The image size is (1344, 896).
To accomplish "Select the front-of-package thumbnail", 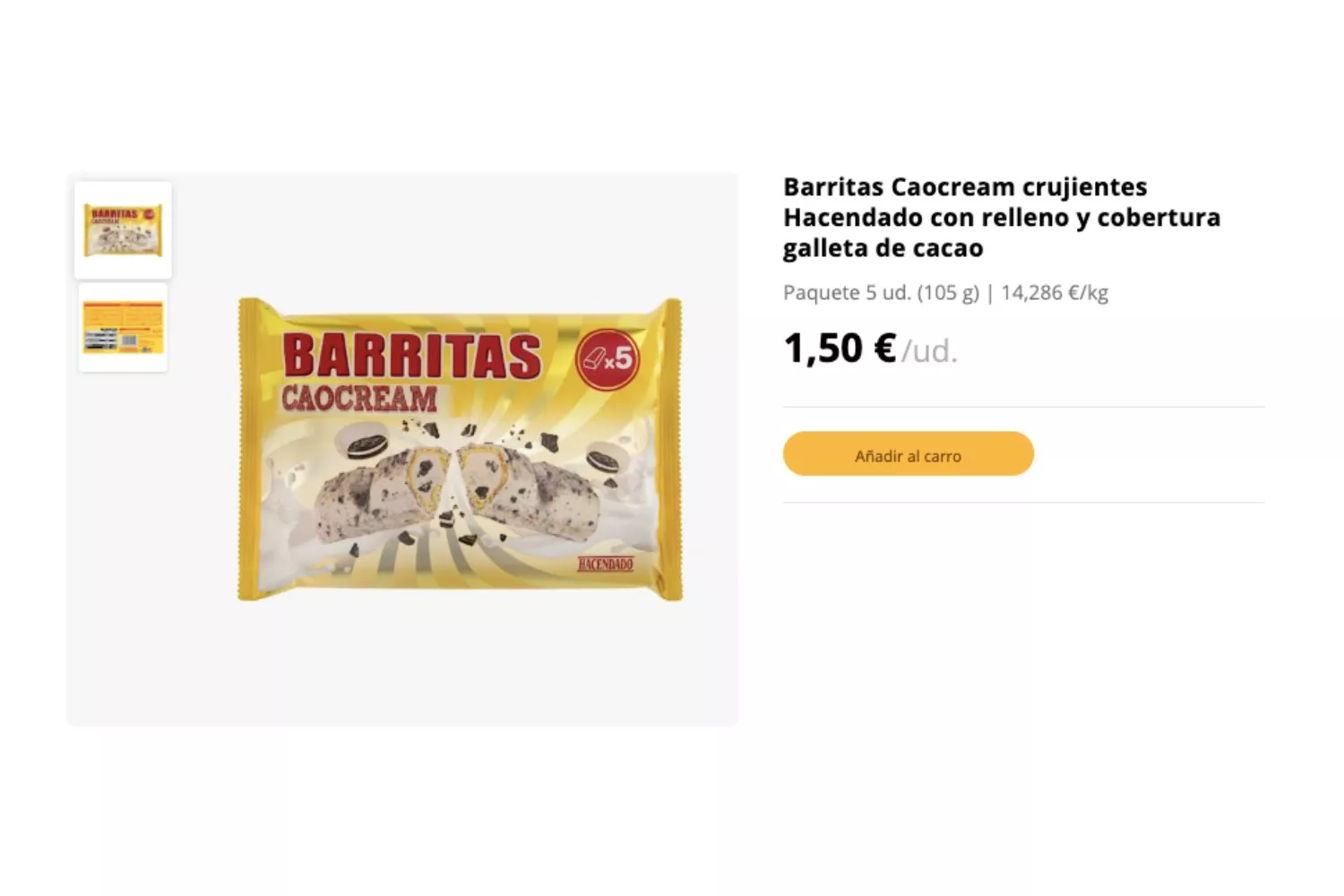I will point(123,230).
